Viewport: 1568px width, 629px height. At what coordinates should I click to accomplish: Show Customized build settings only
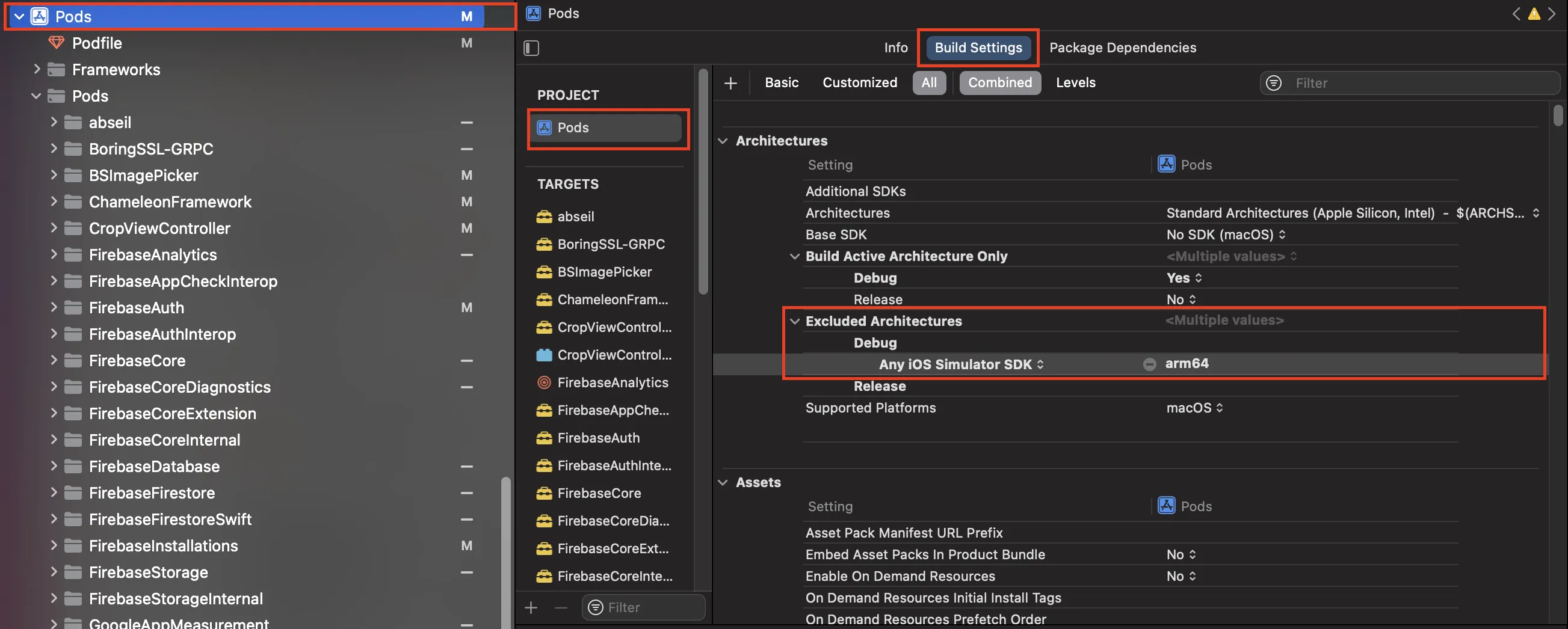pyautogui.click(x=859, y=83)
